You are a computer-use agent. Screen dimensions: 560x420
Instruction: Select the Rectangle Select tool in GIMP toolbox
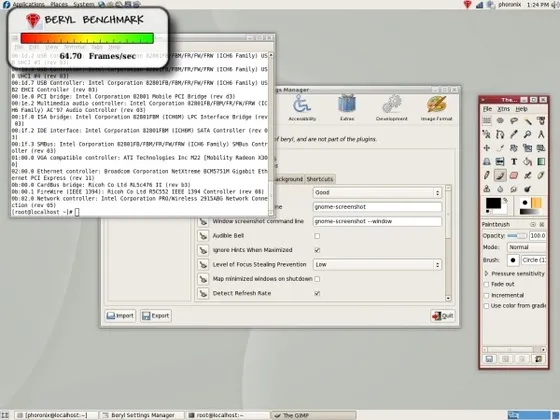coord(486,121)
